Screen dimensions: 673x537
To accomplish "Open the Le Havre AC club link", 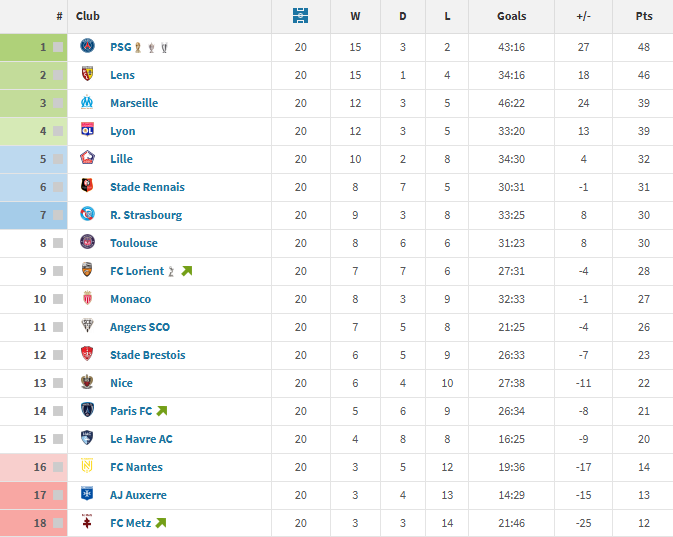I will click(x=141, y=439).
